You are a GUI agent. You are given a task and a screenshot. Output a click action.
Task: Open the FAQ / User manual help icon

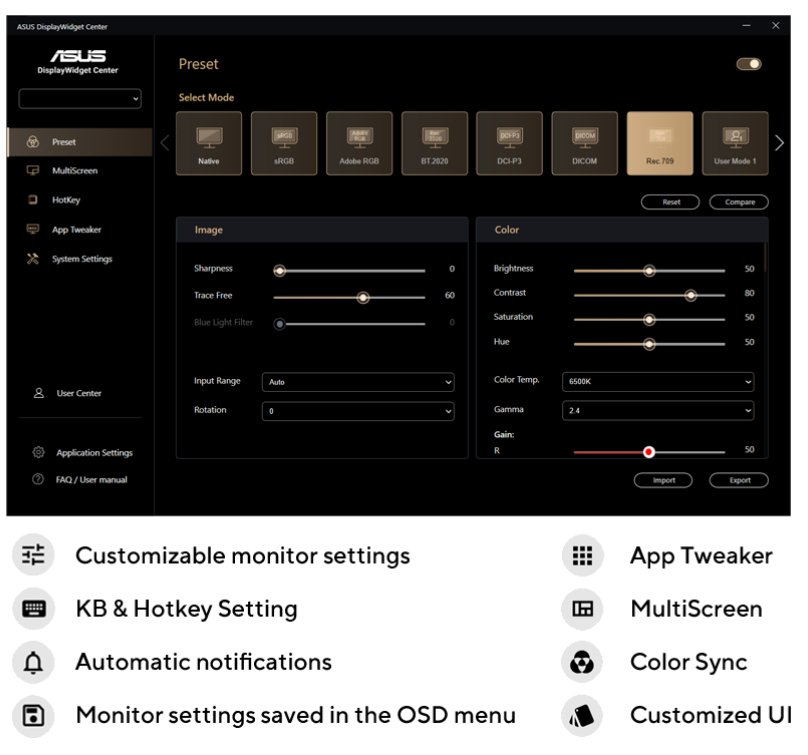coord(37,480)
